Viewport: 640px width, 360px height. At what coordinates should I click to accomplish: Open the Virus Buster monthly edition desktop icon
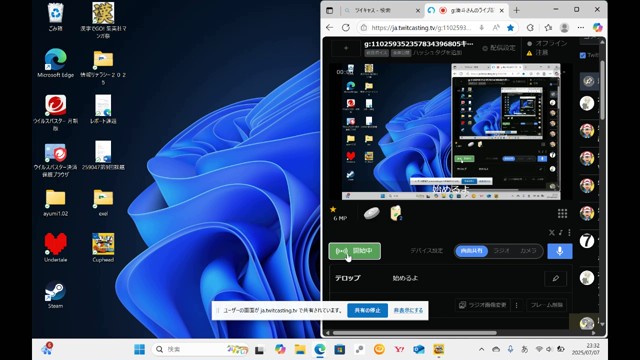[x=55, y=112]
